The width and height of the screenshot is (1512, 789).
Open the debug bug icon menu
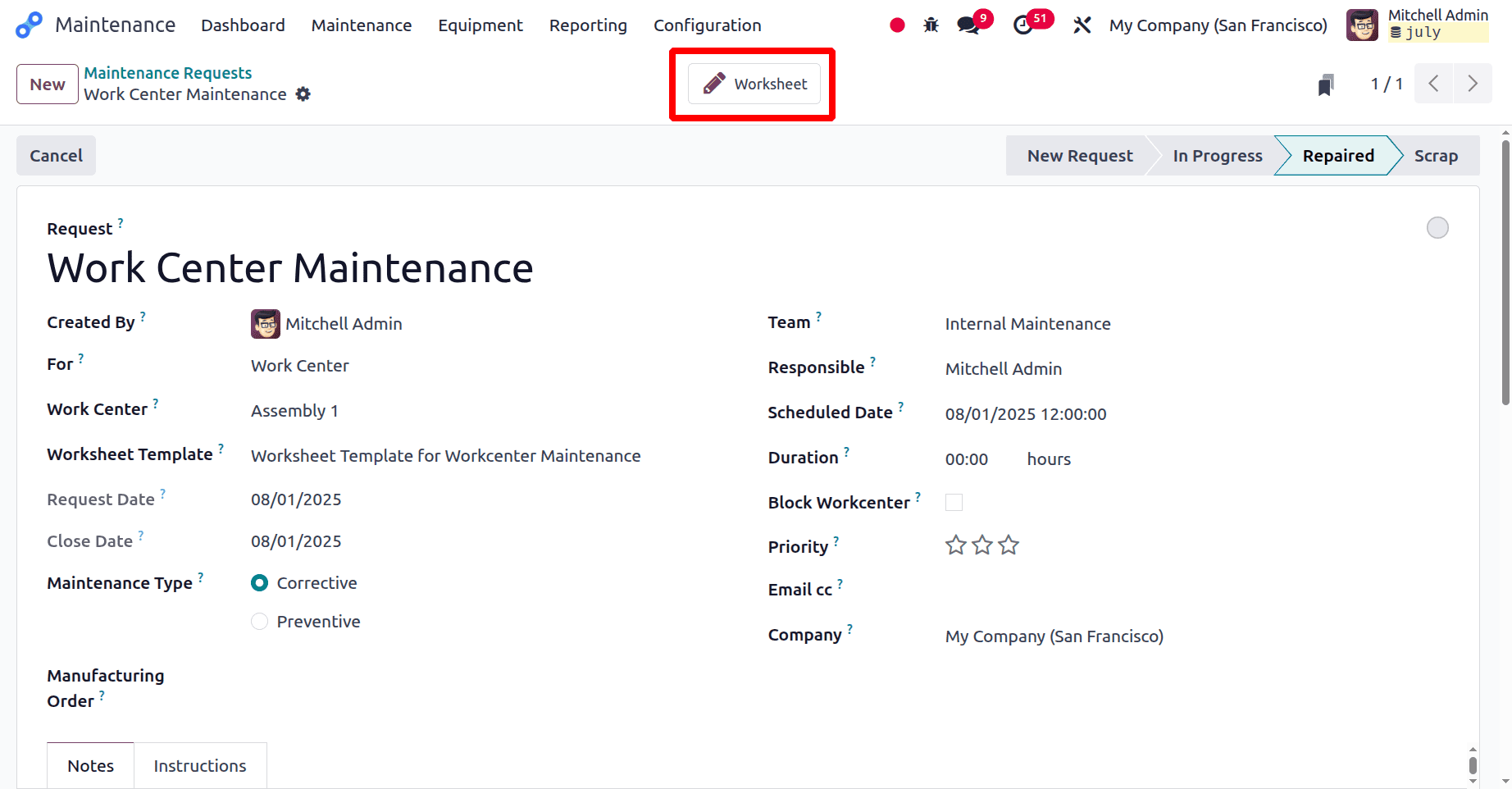coord(931,25)
